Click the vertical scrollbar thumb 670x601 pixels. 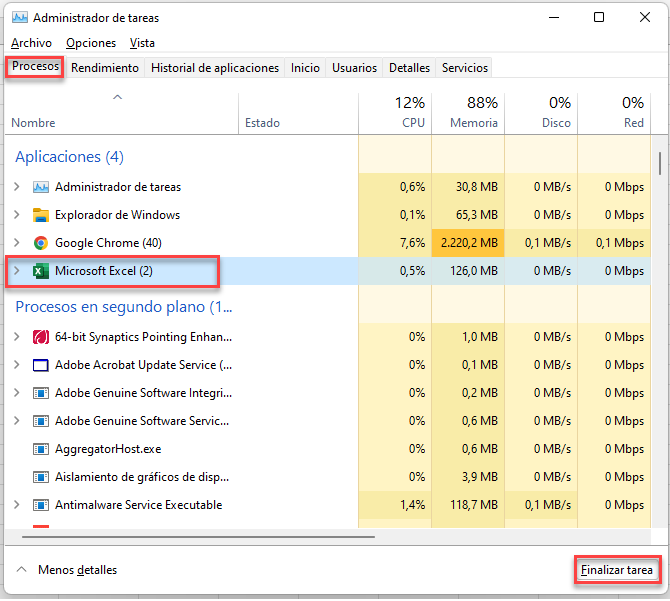pyautogui.click(x=660, y=163)
